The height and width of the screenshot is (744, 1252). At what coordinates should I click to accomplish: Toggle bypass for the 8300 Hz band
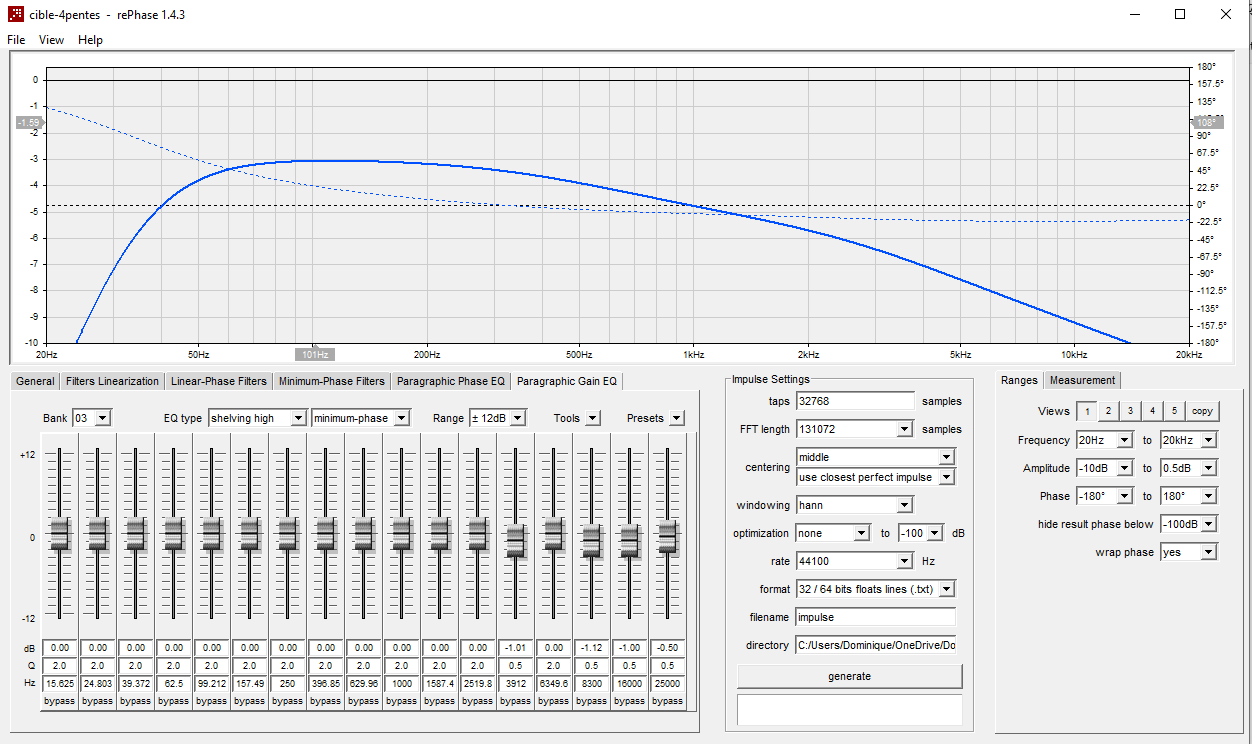click(591, 701)
